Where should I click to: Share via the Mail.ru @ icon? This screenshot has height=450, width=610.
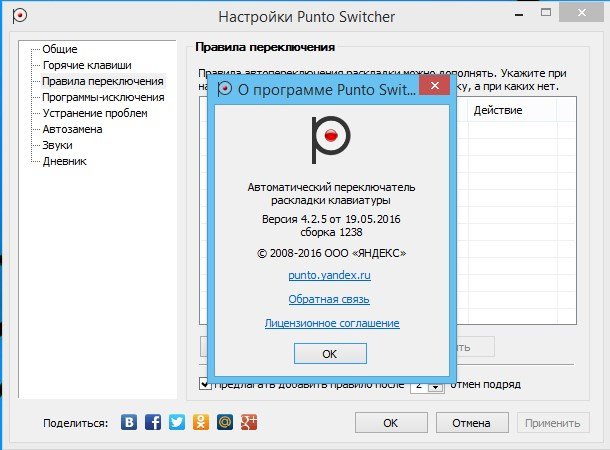pyautogui.click(x=225, y=422)
